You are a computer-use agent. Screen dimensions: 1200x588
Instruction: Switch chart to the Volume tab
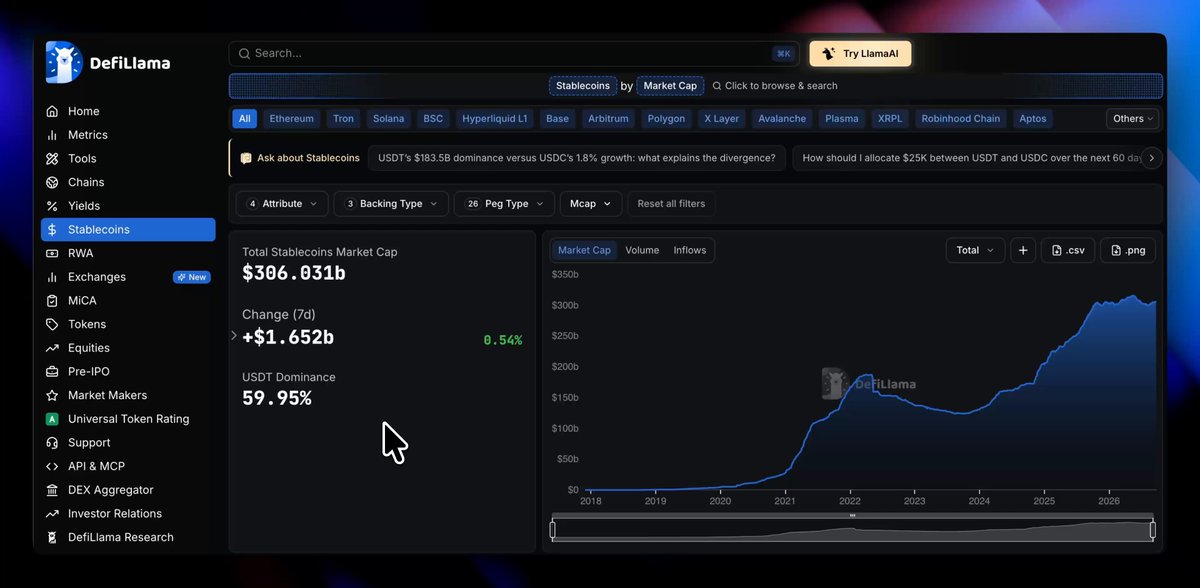(642, 250)
